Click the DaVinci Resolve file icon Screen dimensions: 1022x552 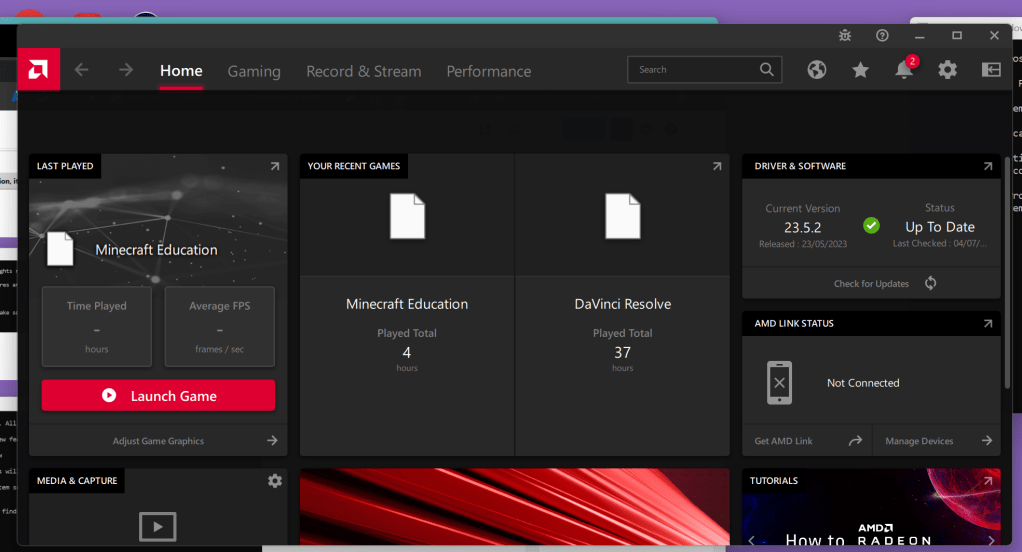pyautogui.click(x=622, y=216)
